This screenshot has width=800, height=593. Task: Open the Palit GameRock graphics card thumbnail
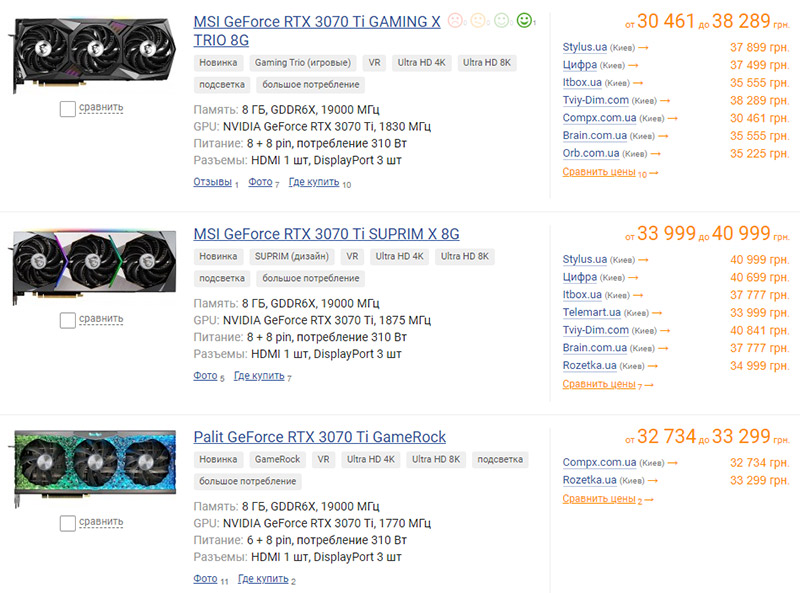coord(94,467)
